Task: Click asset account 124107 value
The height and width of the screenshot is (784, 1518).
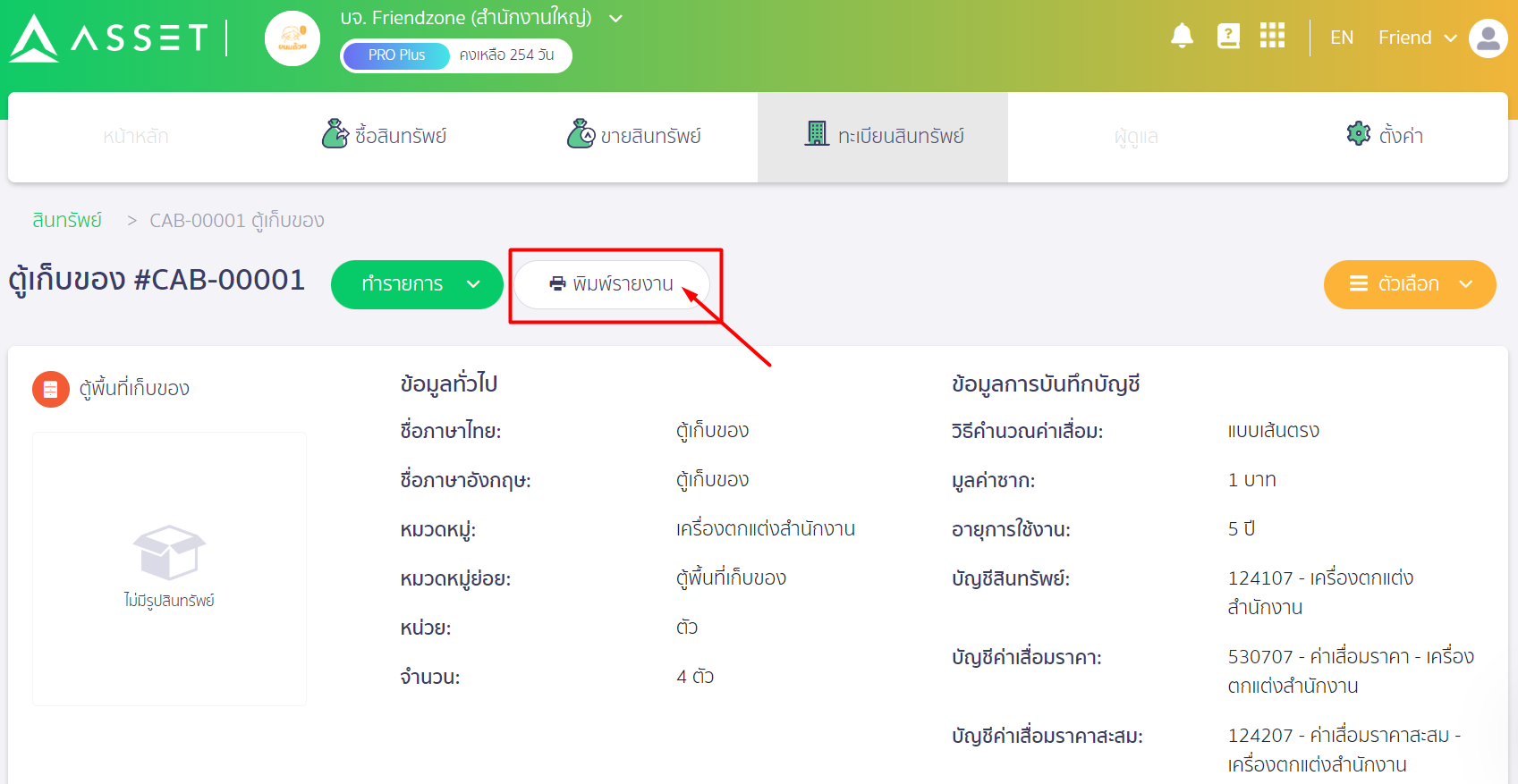Action: click(x=1320, y=593)
